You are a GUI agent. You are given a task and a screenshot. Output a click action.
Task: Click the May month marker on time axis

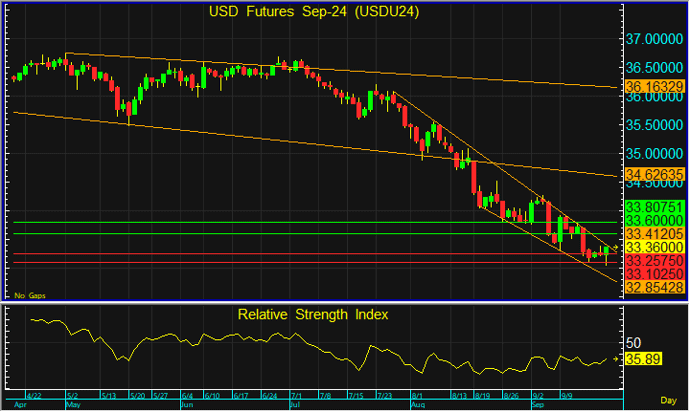pyautogui.click(x=71, y=407)
